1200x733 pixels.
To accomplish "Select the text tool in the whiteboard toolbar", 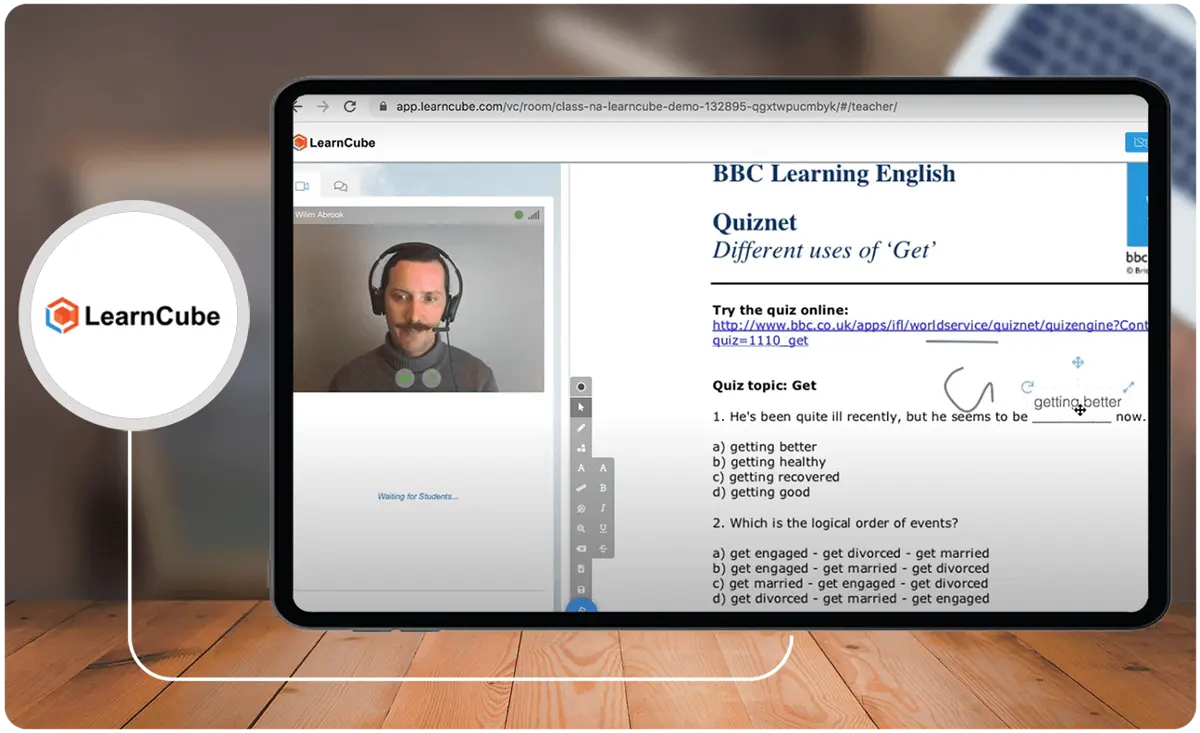I will [x=581, y=468].
